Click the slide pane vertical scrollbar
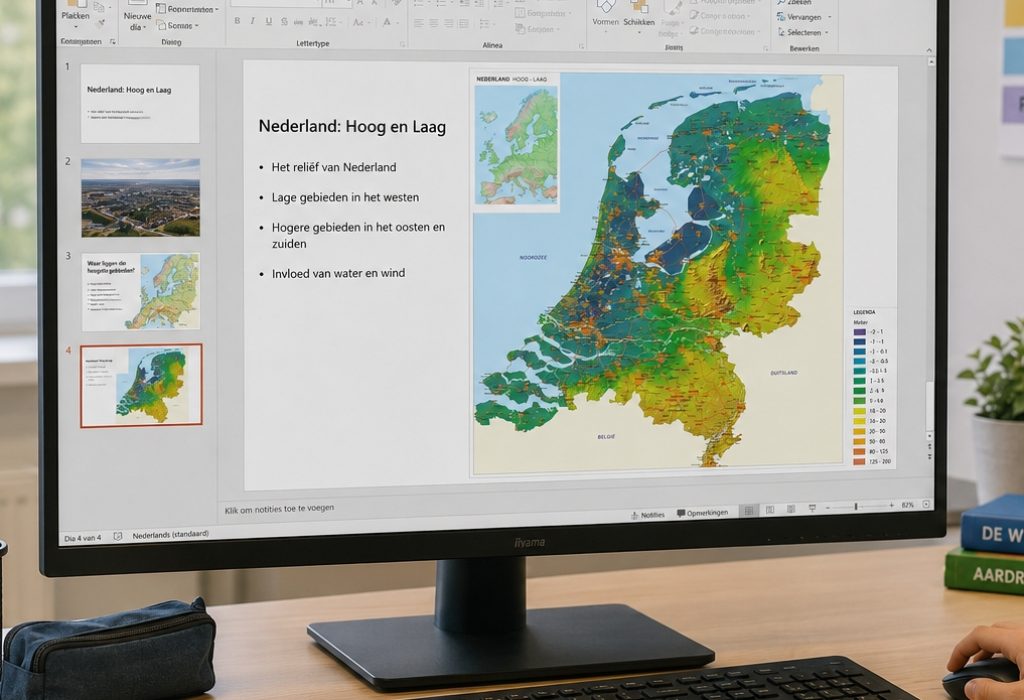 (930, 248)
